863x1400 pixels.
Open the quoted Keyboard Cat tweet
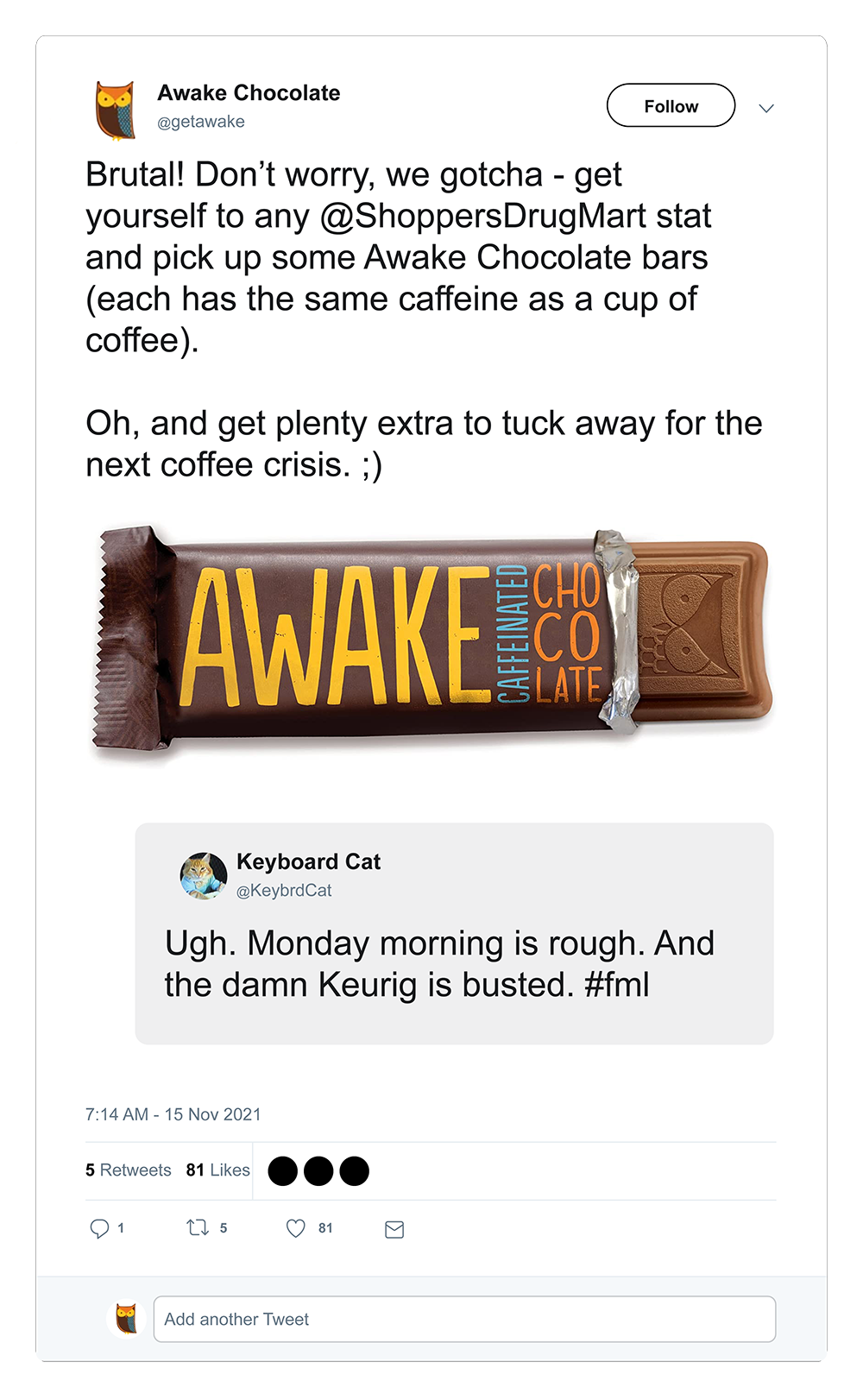tap(454, 934)
